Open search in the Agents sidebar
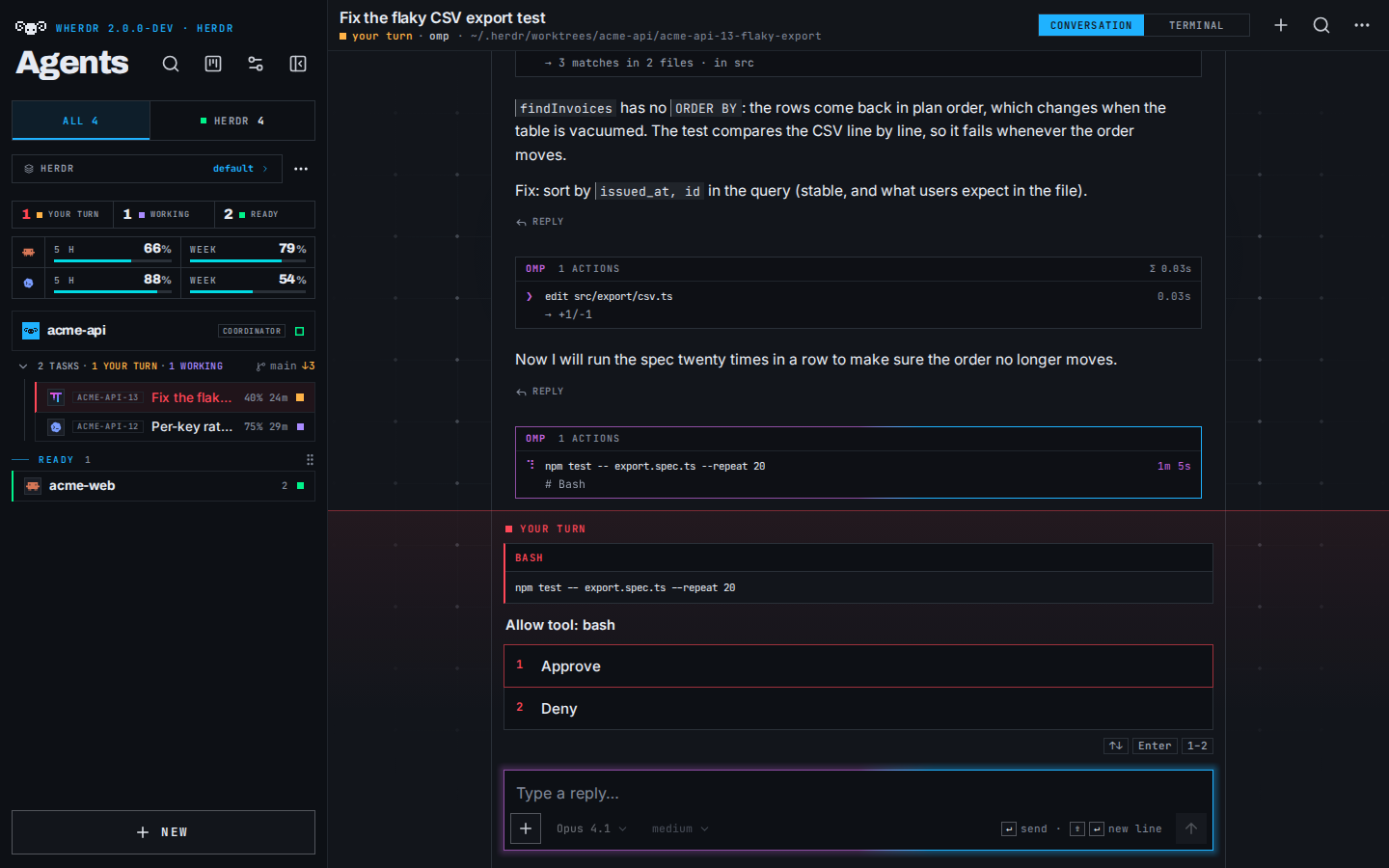This screenshot has height=868, width=1389. 171,64
